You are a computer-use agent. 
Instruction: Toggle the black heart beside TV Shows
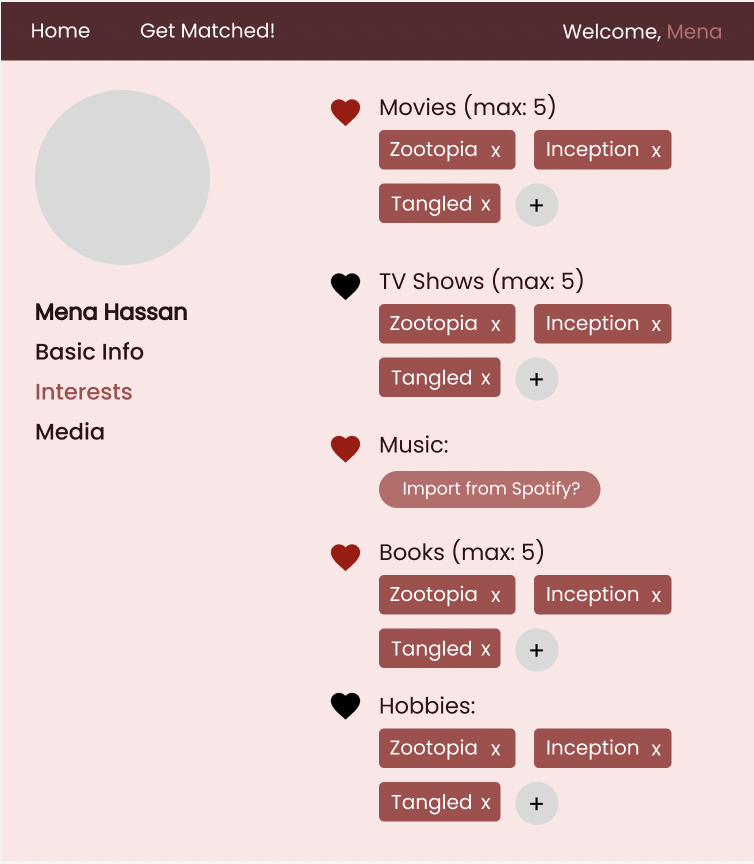(x=345, y=286)
